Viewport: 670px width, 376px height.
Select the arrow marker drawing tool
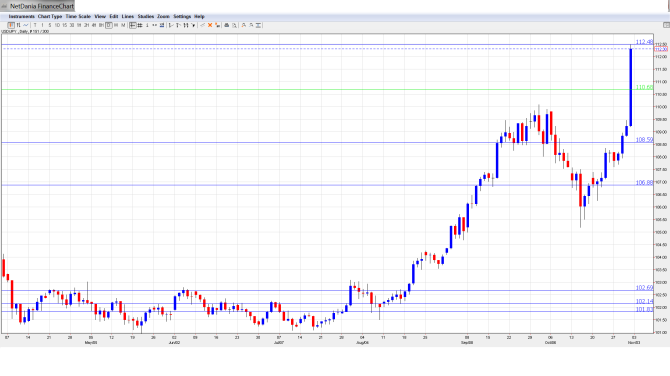(193, 25)
